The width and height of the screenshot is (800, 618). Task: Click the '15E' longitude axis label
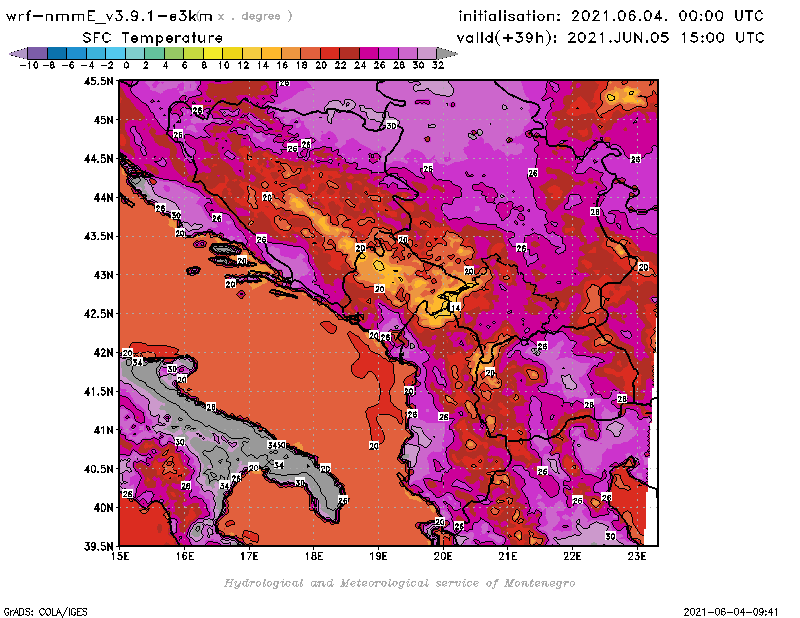click(x=120, y=556)
